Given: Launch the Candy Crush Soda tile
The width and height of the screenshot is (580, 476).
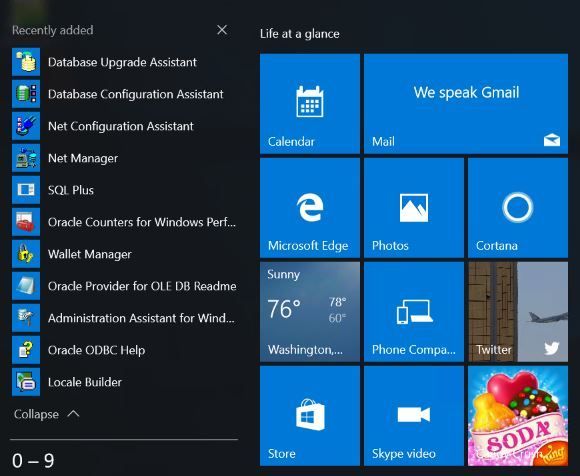Looking at the screenshot, I should (x=518, y=416).
